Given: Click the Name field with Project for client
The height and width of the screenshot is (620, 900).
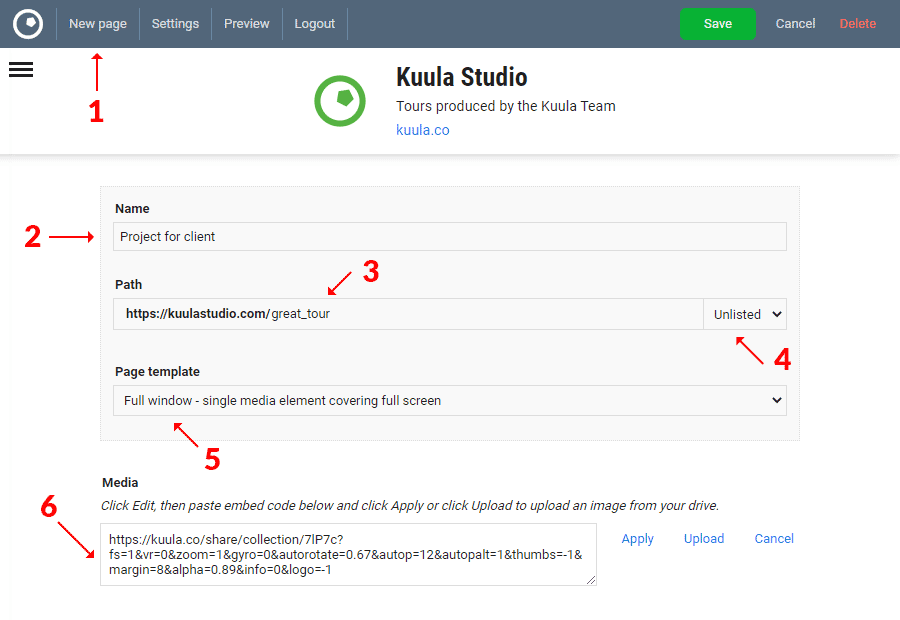Looking at the screenshot, I should [449, 237].
